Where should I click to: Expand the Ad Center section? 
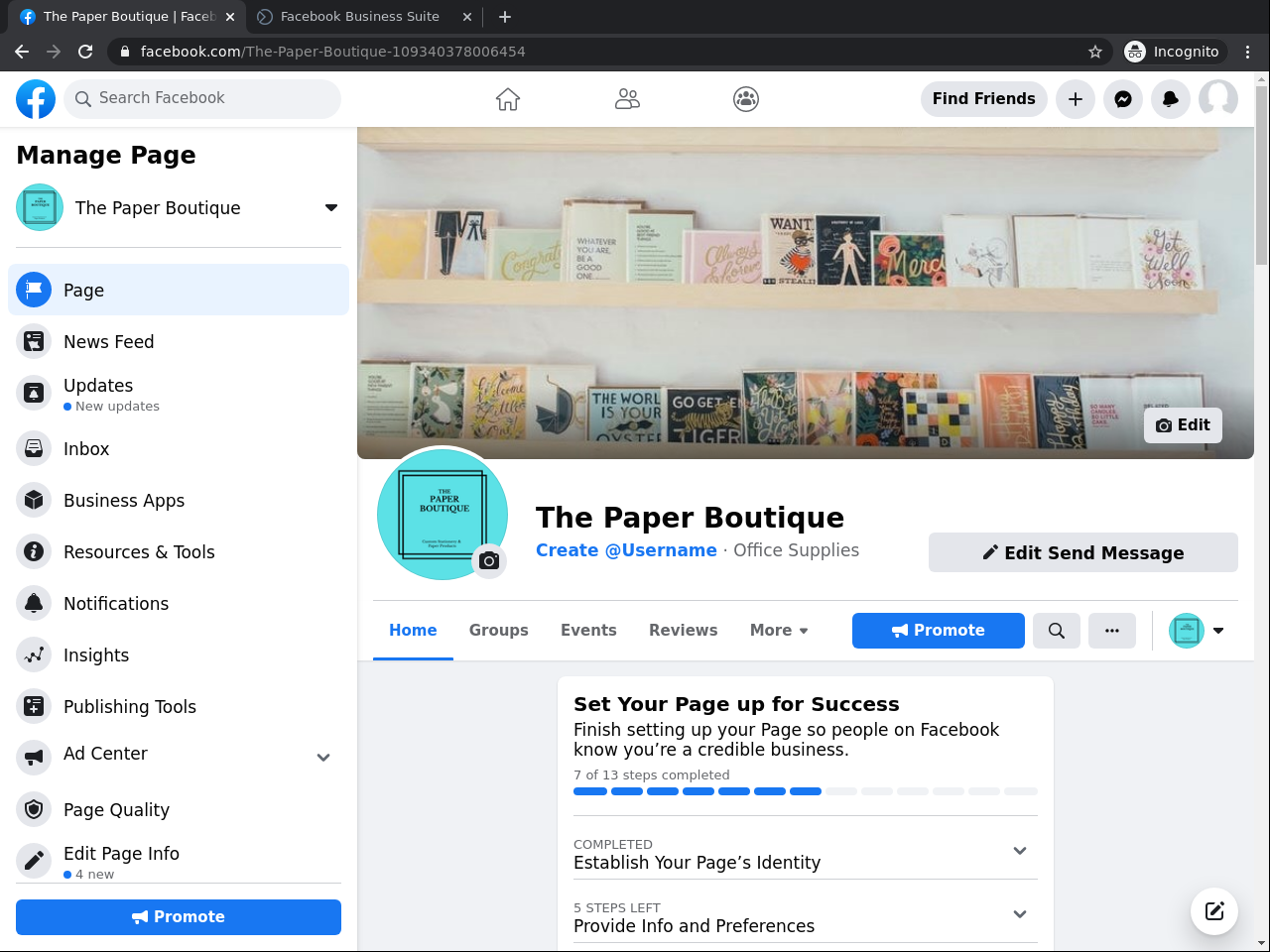pos(323,758)
